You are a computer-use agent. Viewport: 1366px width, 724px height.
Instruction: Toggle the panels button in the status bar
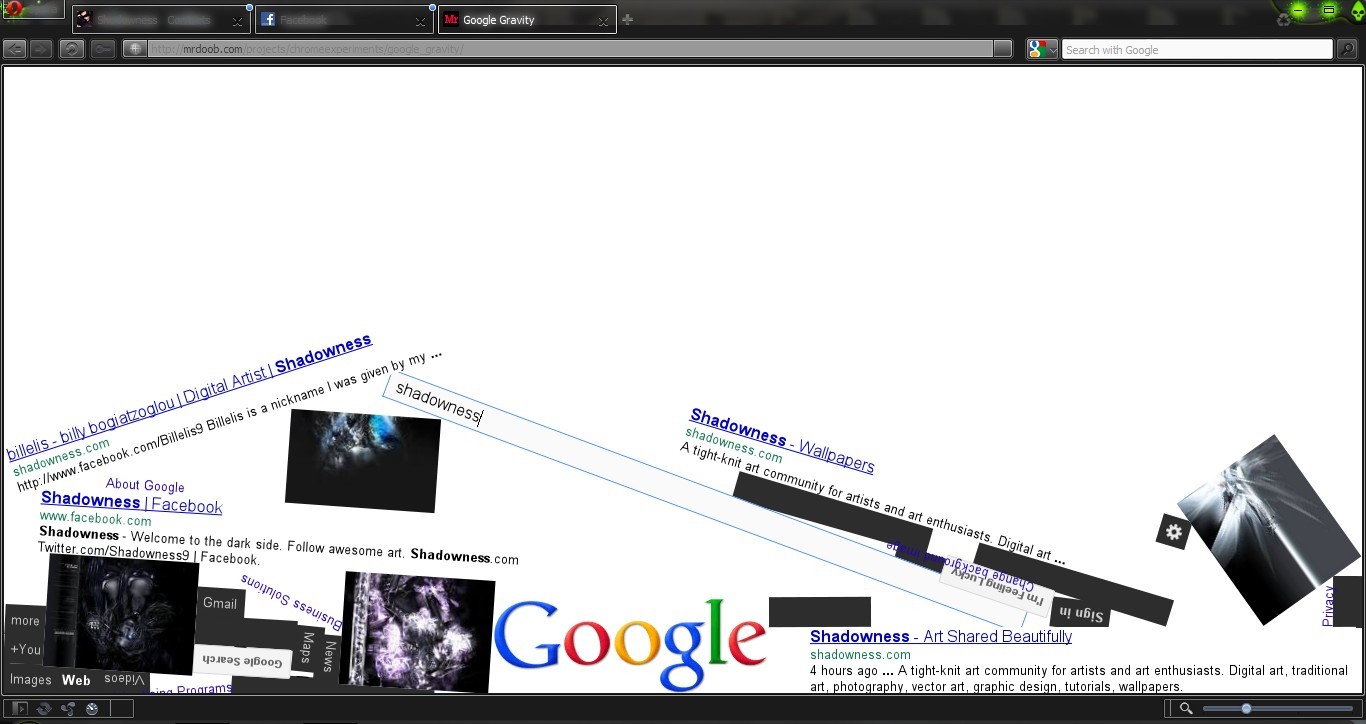point(20,709)
